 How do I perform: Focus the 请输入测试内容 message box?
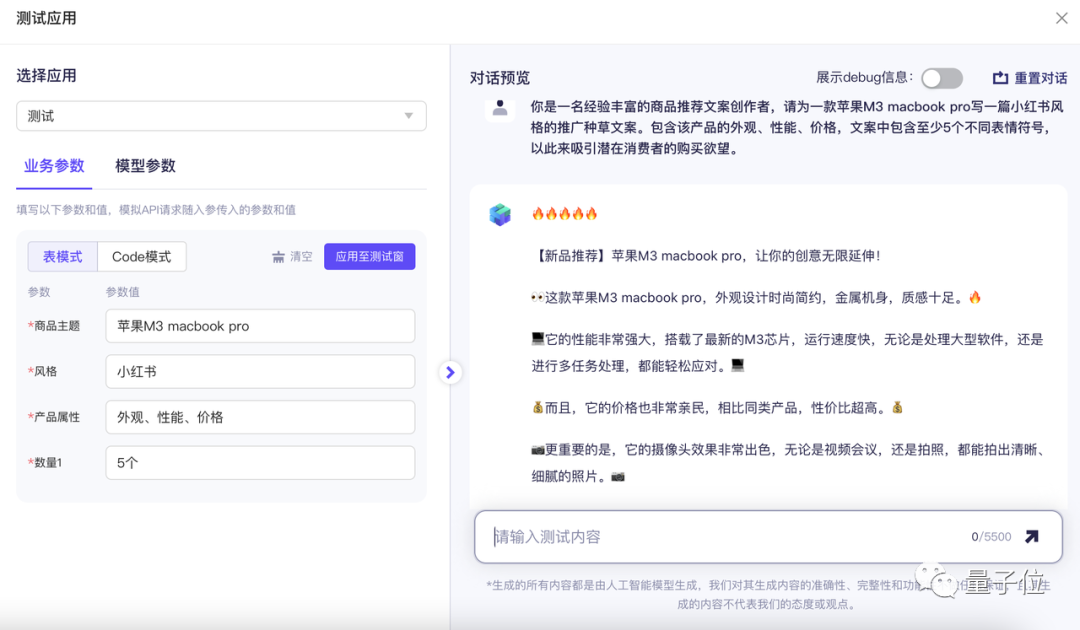pos(700,536)
